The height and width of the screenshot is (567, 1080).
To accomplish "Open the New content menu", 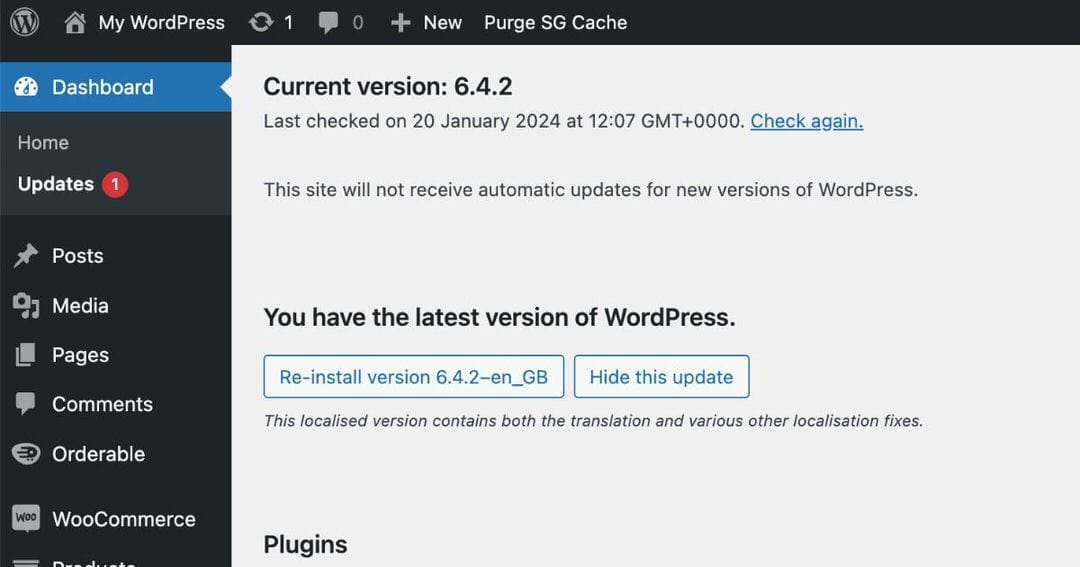I will (442, 23).
